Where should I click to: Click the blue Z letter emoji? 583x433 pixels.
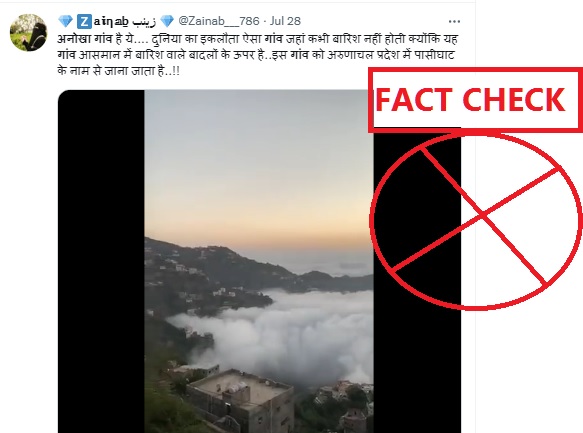pyautogui.click(x=84, y=22)
